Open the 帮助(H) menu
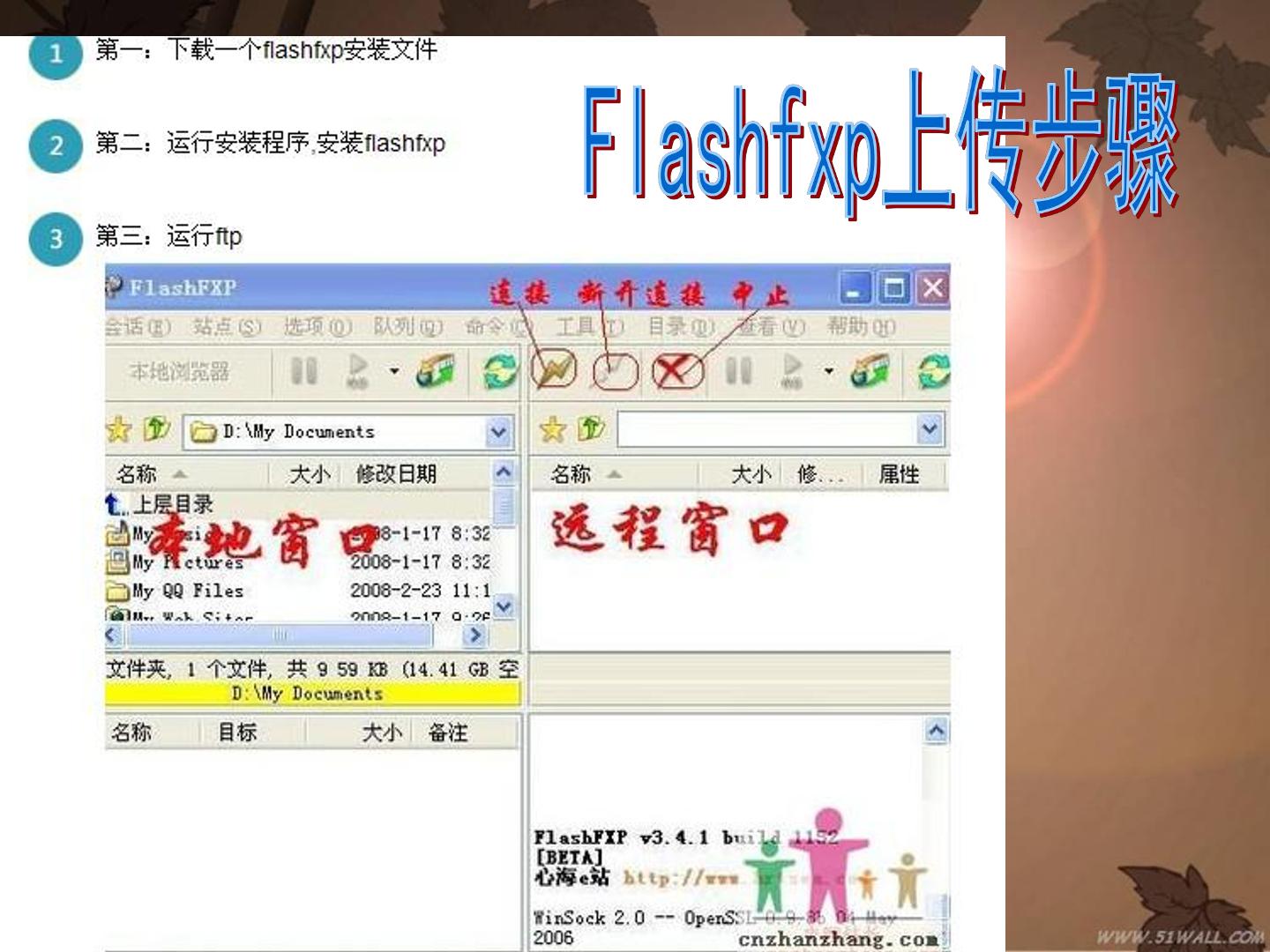 tap(861, 327)
